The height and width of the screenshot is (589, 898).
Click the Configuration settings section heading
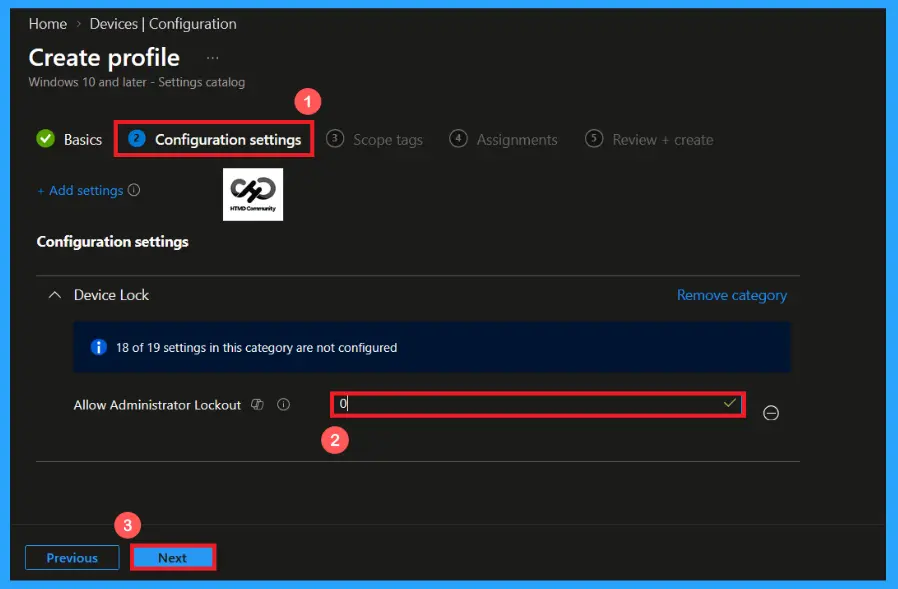pos(113,242)
